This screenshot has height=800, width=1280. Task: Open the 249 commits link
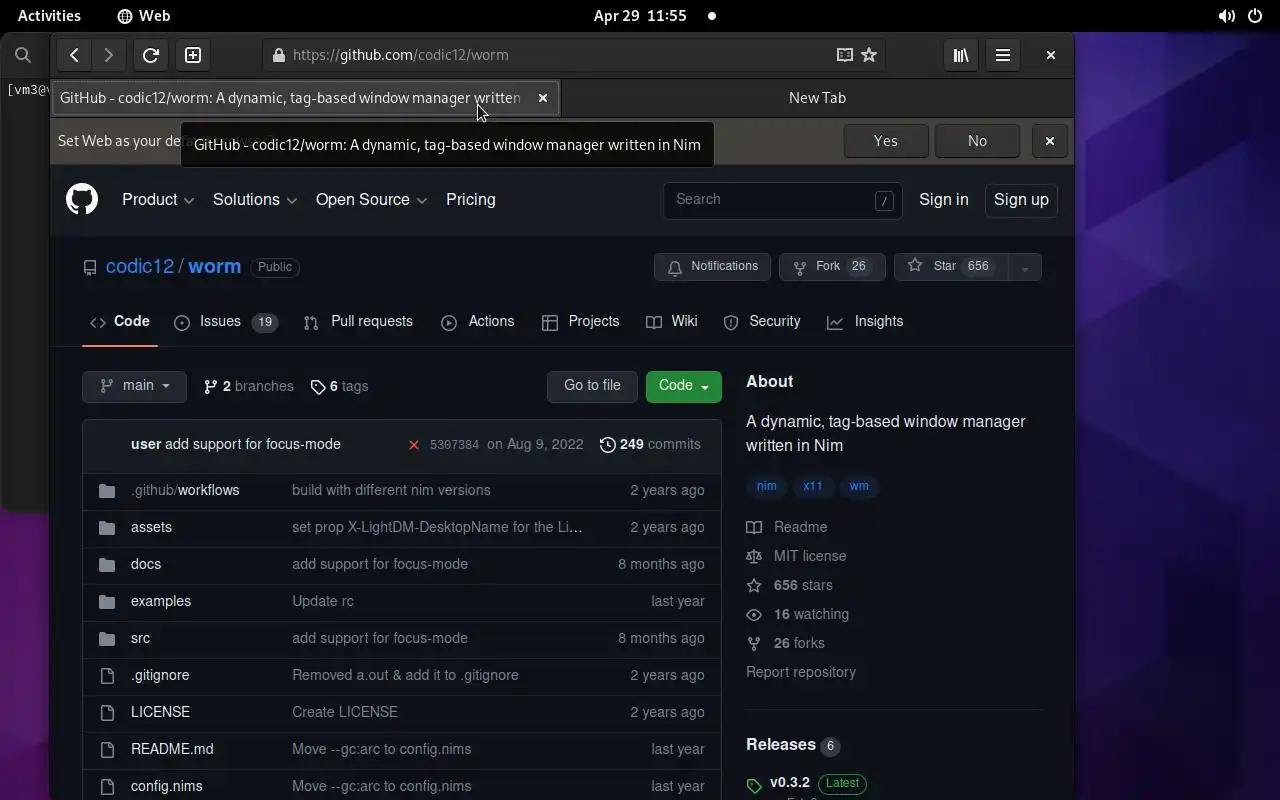[650, 444]
